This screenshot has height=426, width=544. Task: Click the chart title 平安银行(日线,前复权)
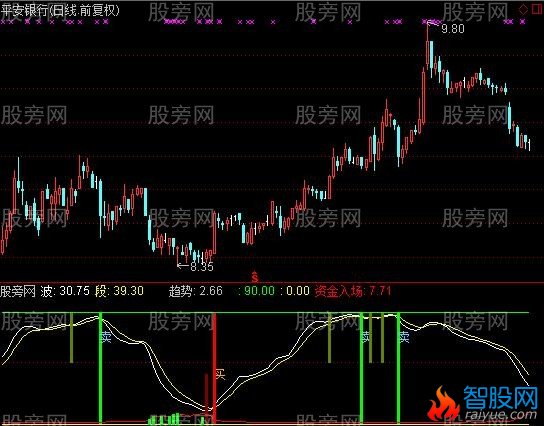[x=60, y=11]
